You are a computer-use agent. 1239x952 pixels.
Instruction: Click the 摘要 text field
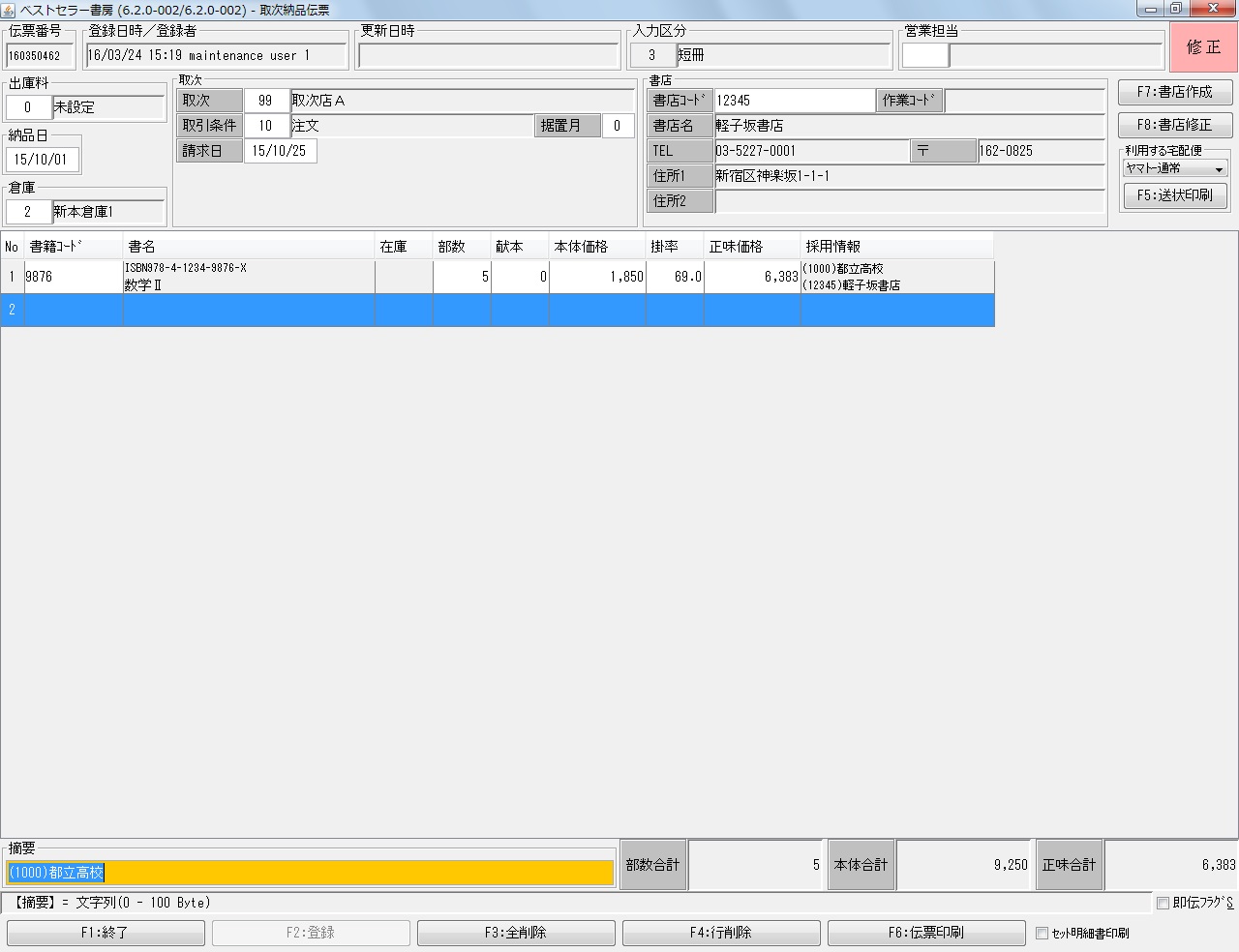[310, 873]
